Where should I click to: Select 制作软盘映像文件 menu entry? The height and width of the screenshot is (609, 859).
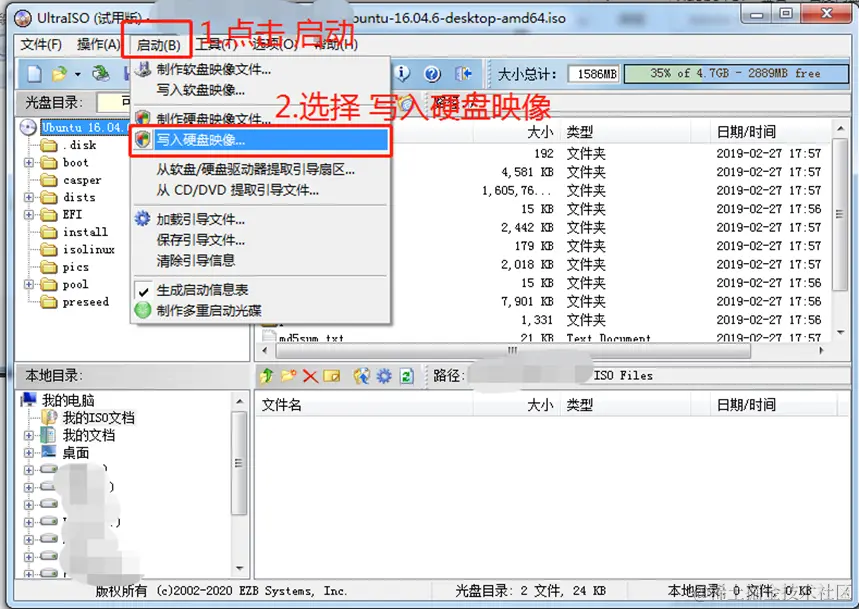coord(214,70)
